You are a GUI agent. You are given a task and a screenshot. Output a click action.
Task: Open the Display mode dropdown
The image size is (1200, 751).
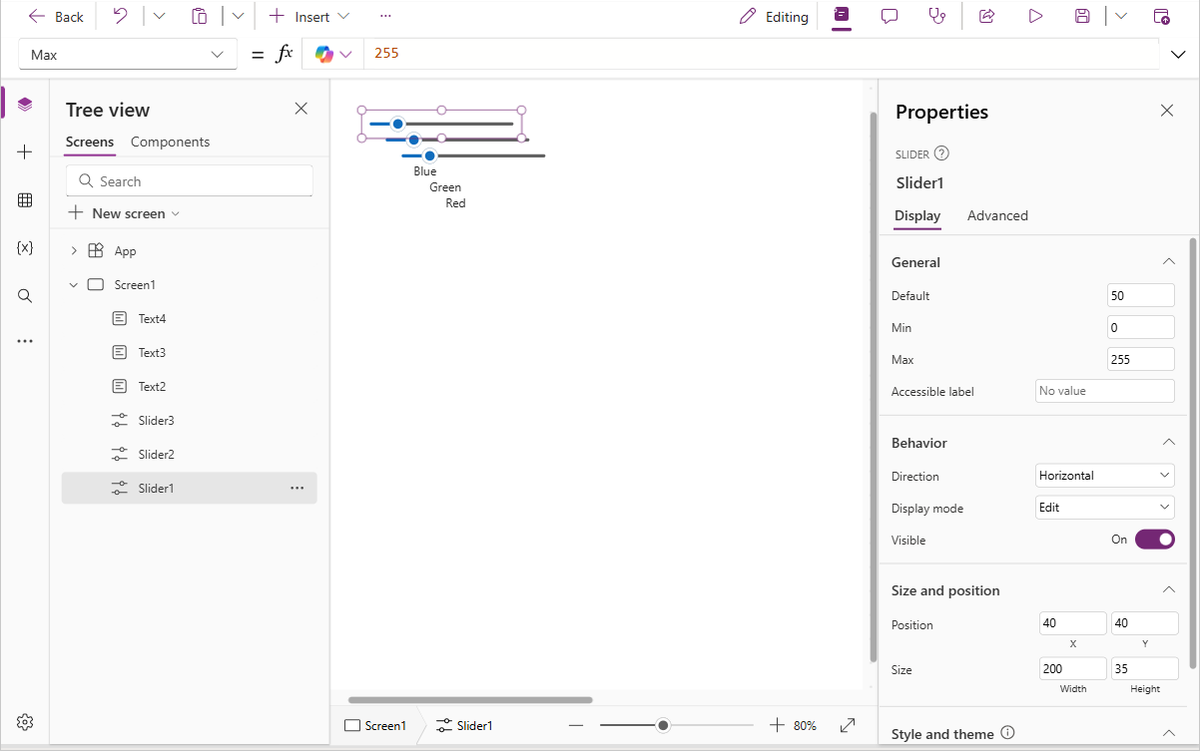pos(1105,508)
